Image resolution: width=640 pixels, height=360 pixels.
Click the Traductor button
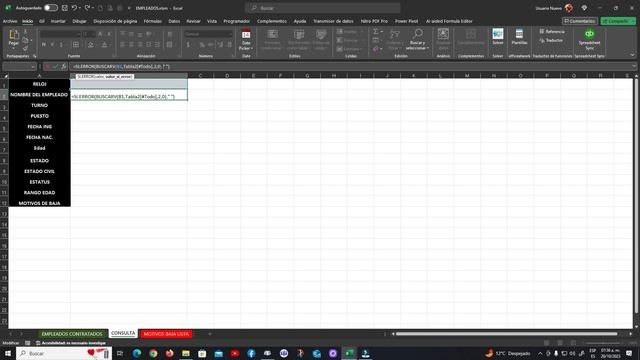pos(551,40)
